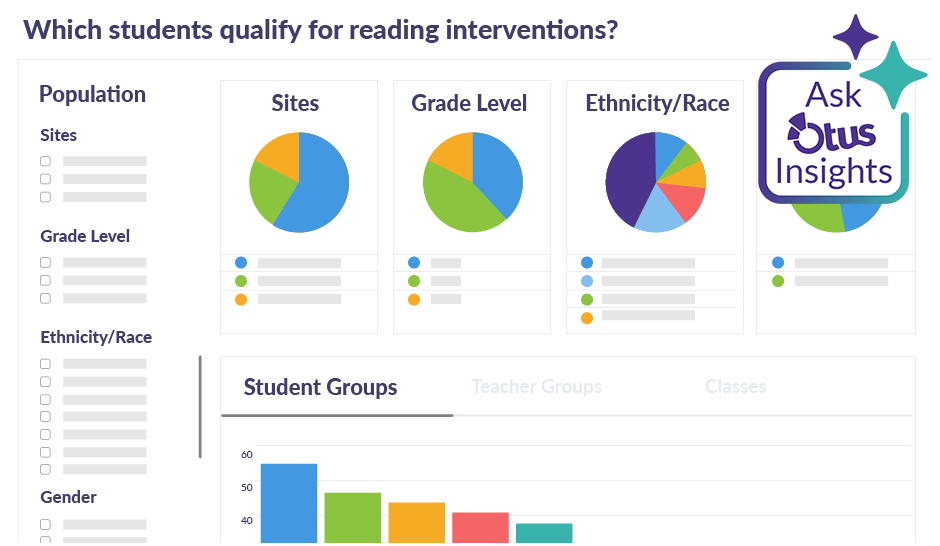Click the dark purple Ethnicity/Race pie slice
Viewport: 940px width, 546px height.
(628, 180)
